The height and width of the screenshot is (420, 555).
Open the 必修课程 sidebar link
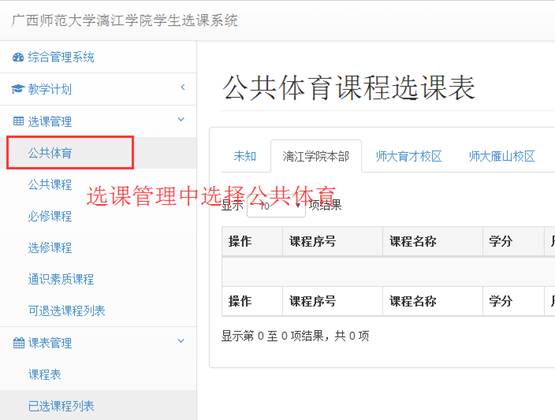50,216
